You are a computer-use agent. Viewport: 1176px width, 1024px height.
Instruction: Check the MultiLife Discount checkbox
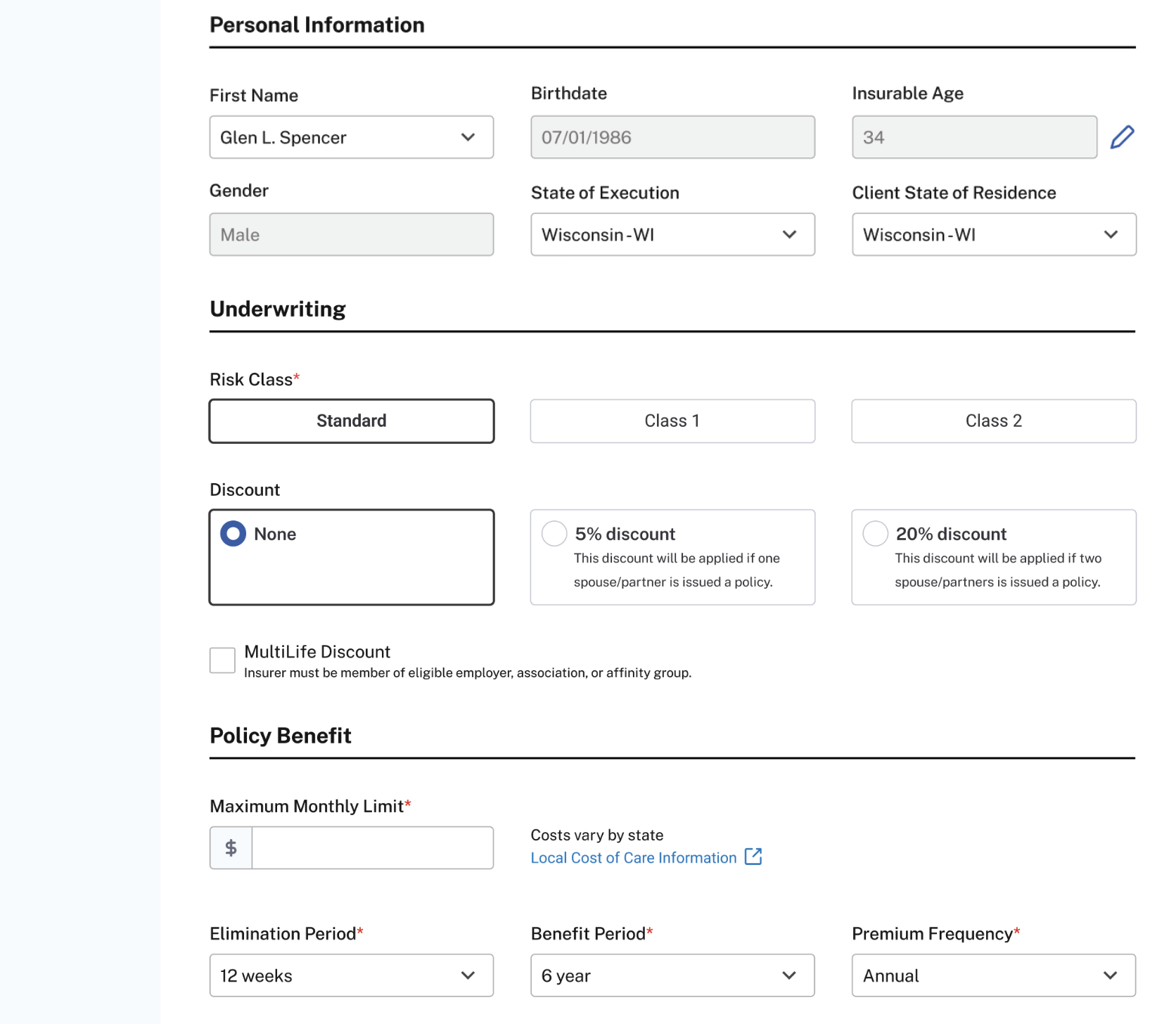(x=222, y=660)
